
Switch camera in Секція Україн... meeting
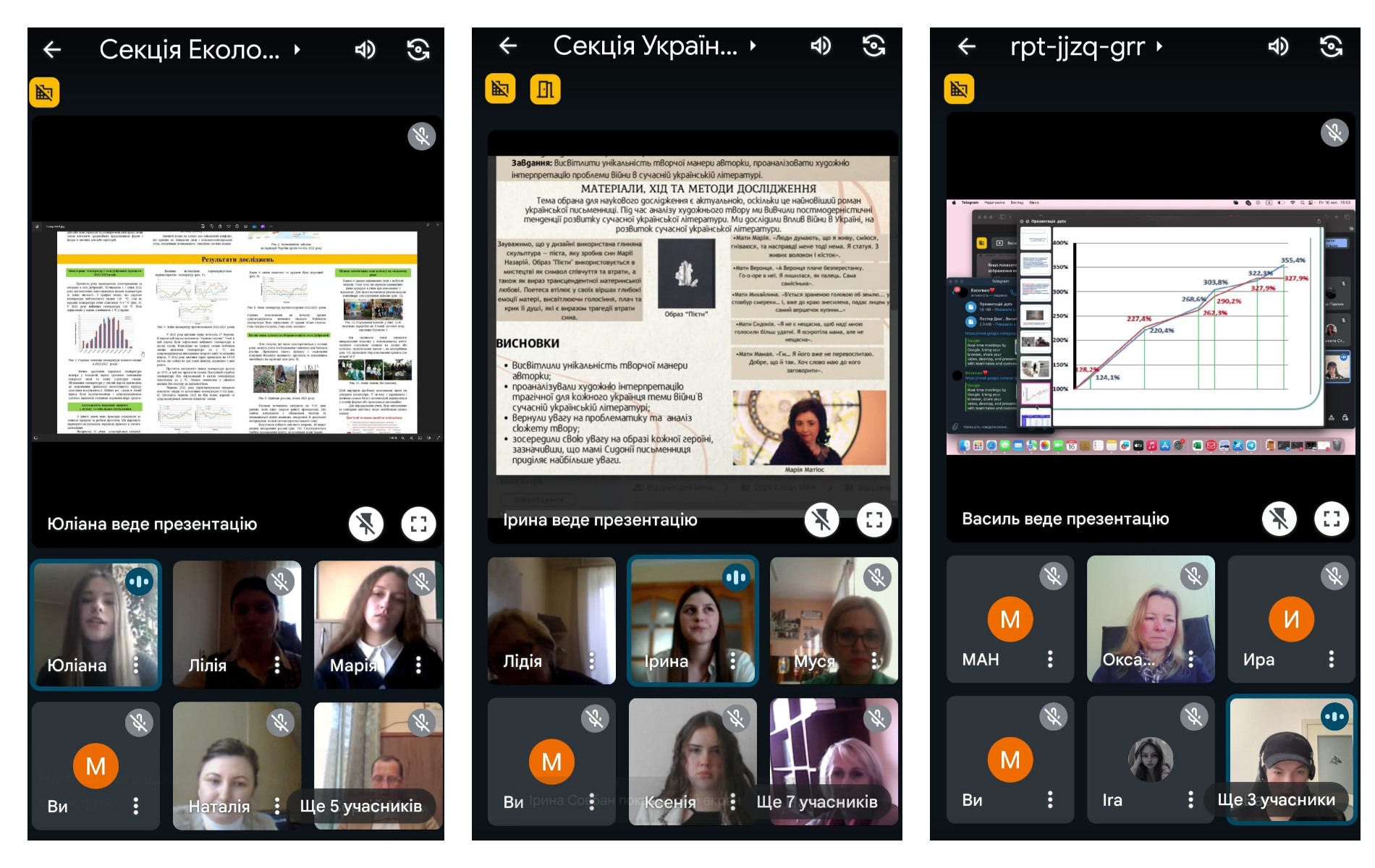(x=874, y=46)
